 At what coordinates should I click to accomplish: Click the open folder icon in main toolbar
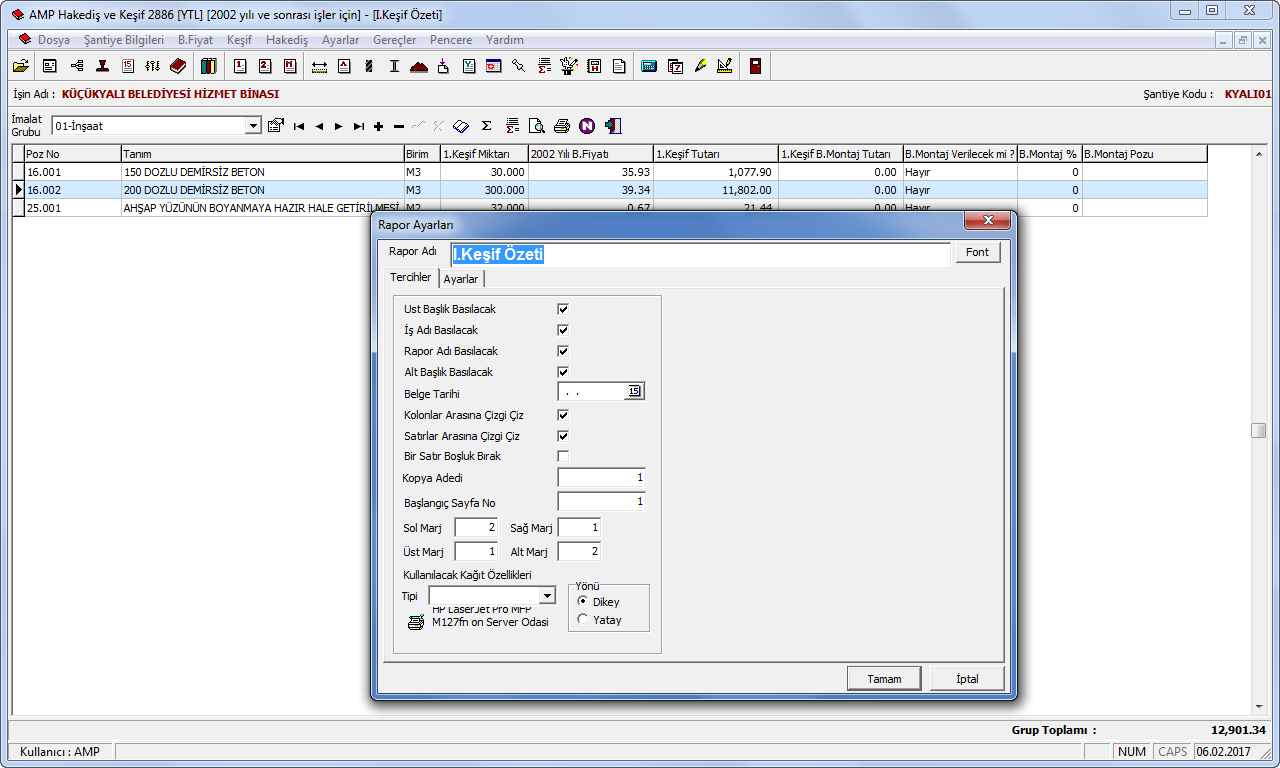point(20,67)
